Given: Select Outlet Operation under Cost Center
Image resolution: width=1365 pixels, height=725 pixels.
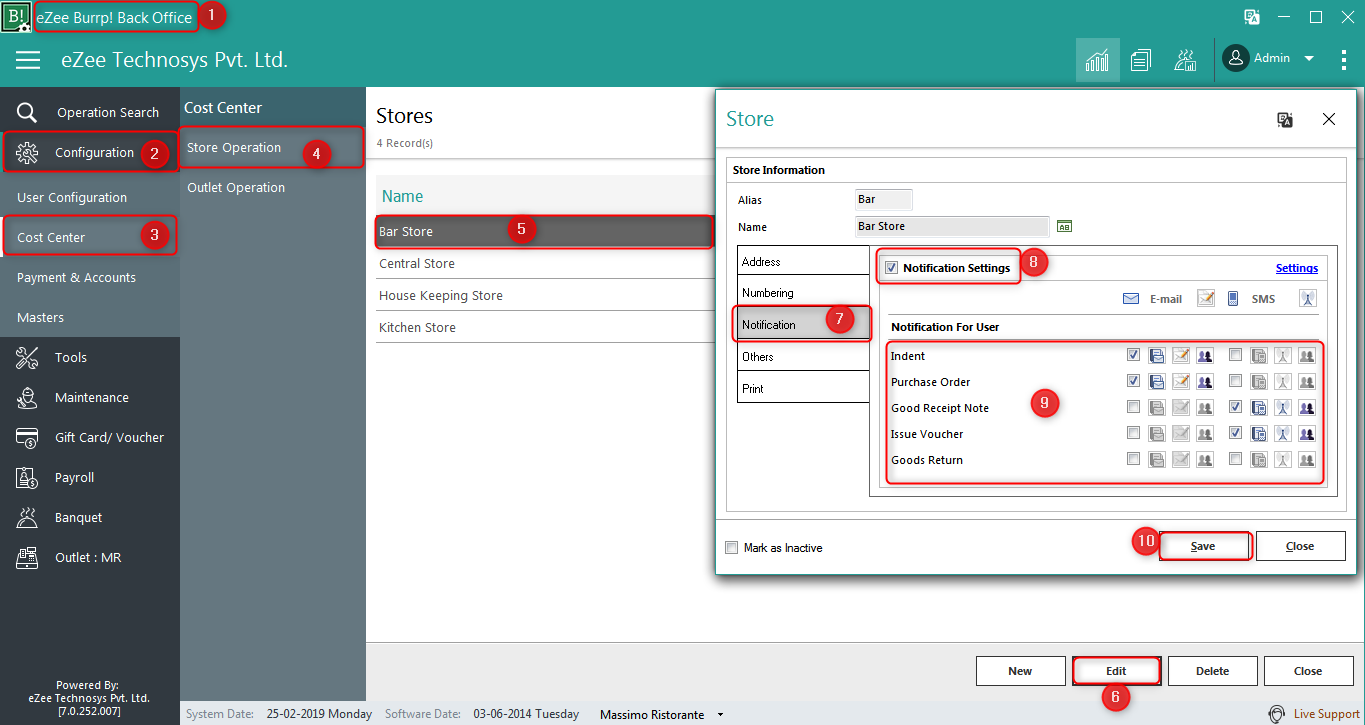Looking at the screenshot, I should pos(273,187).
